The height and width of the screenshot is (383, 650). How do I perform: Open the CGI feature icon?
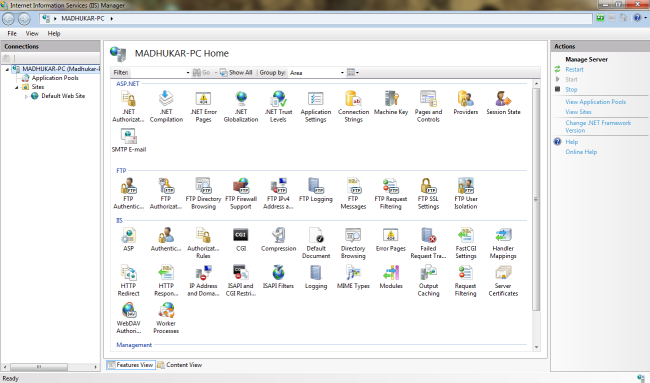pyautogui.click(x=241, y=235)
